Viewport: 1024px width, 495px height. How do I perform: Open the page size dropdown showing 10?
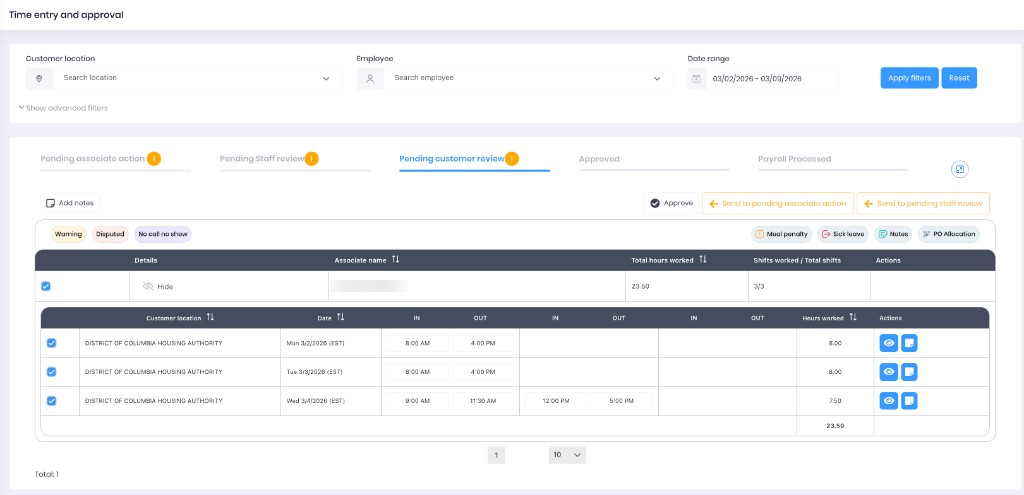[567, 455]
